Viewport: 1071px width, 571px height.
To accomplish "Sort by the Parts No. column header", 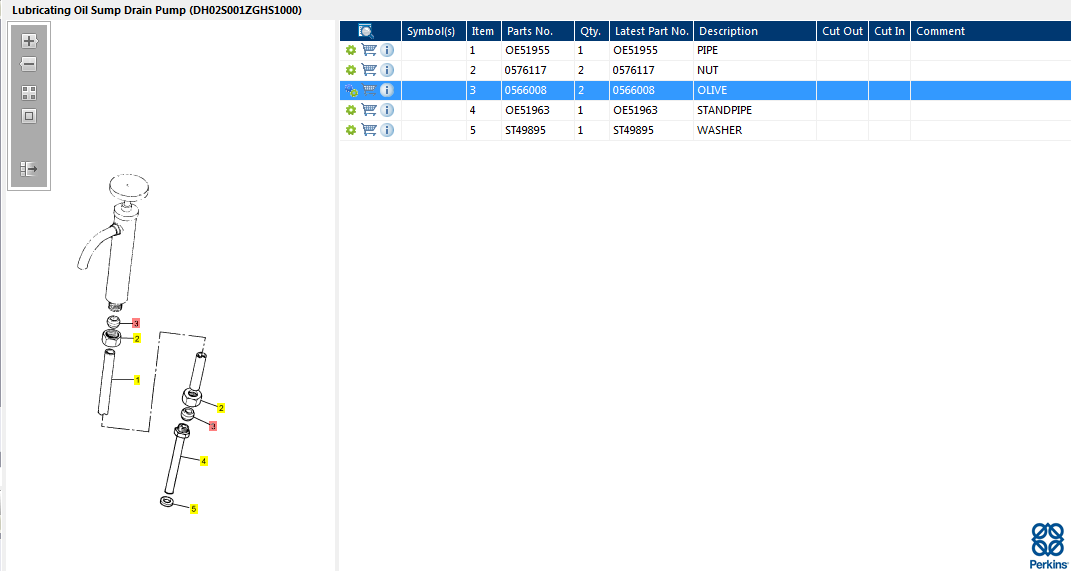I will click(x=538, y=31).
